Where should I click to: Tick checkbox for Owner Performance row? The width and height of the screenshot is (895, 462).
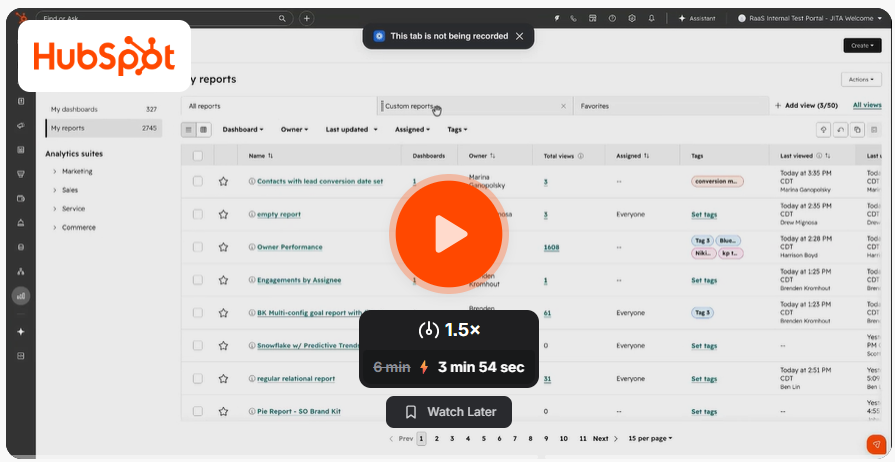197,247
